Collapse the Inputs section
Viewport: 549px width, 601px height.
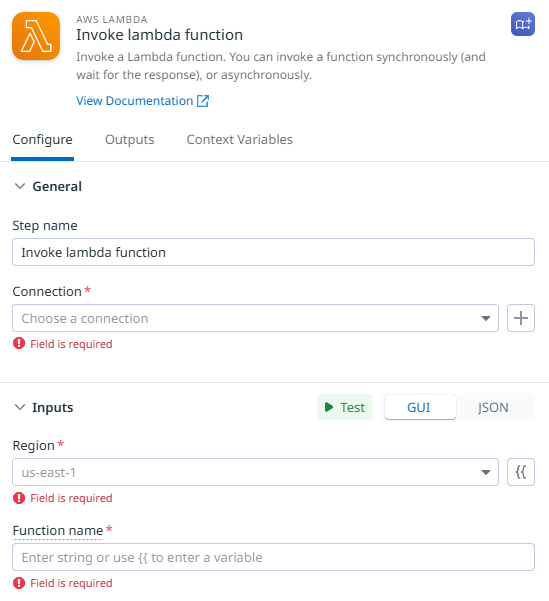20,407
